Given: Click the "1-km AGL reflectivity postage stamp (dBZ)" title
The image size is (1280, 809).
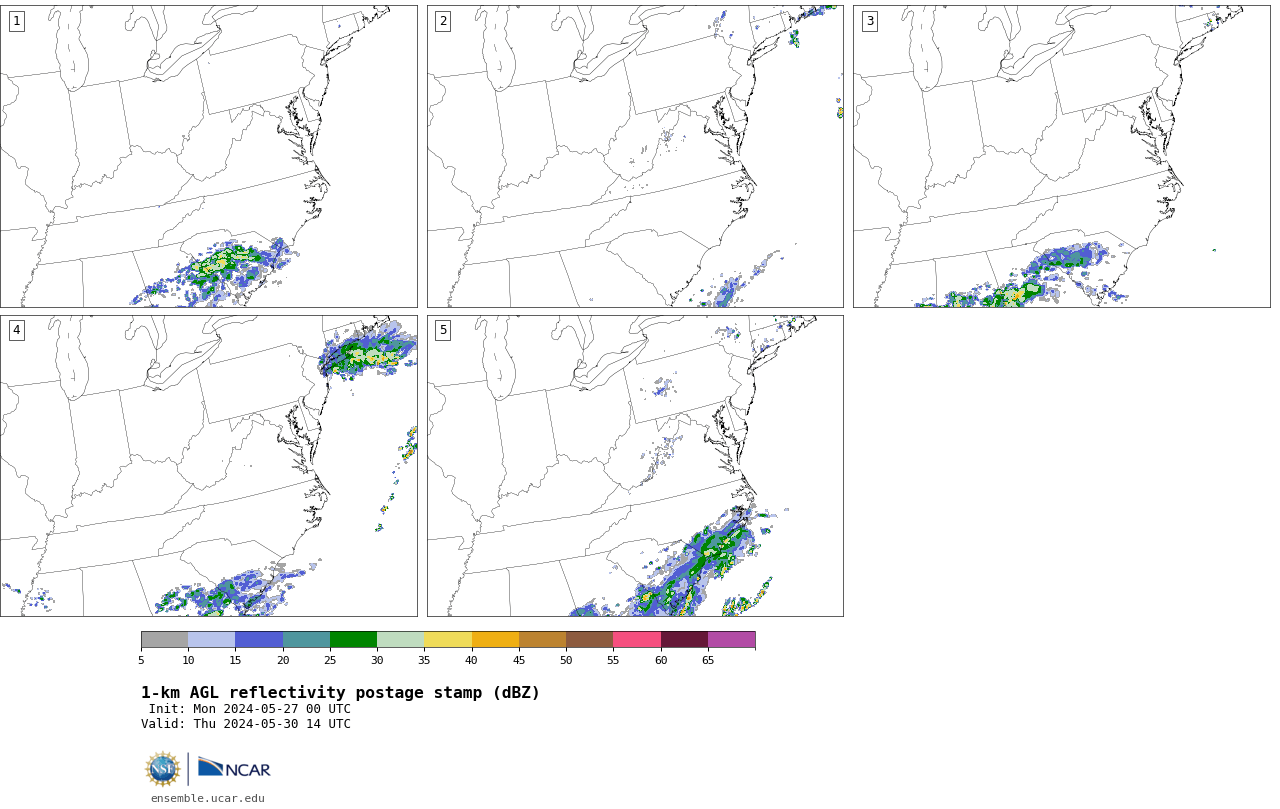Looking at the screenshot, I should tap(340, 693).
